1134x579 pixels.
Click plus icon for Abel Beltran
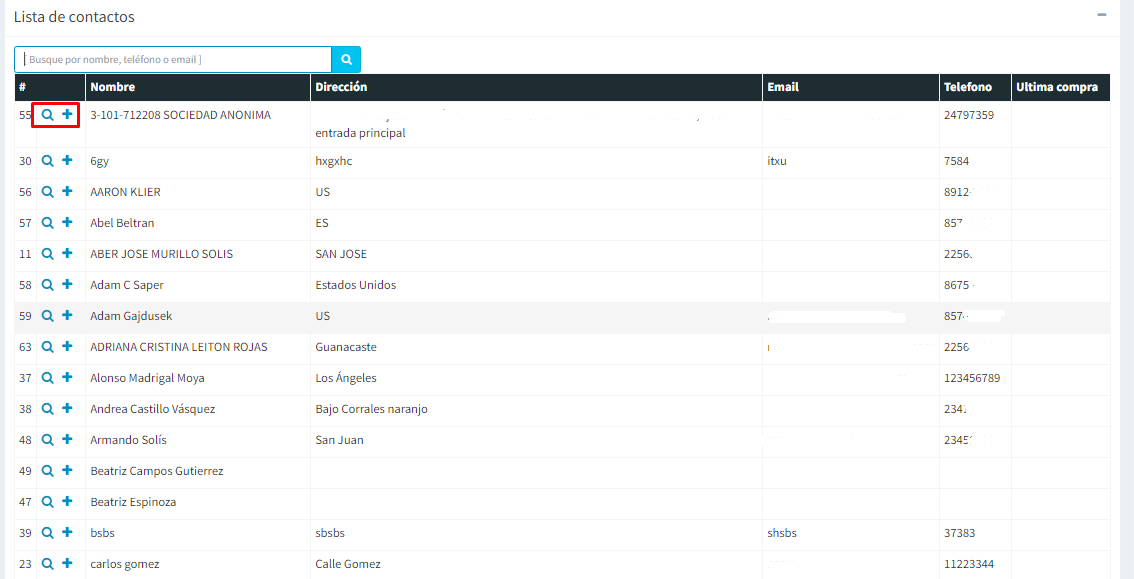(67, 223)
